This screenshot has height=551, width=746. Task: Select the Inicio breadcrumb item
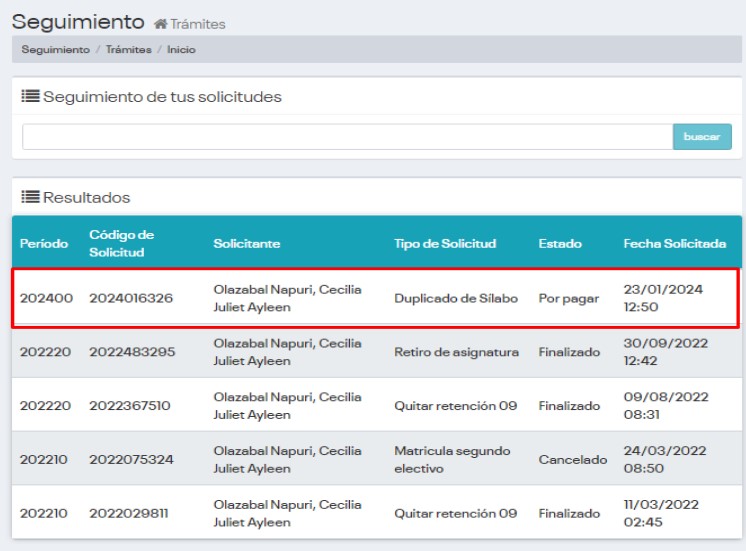click(181, 49)
